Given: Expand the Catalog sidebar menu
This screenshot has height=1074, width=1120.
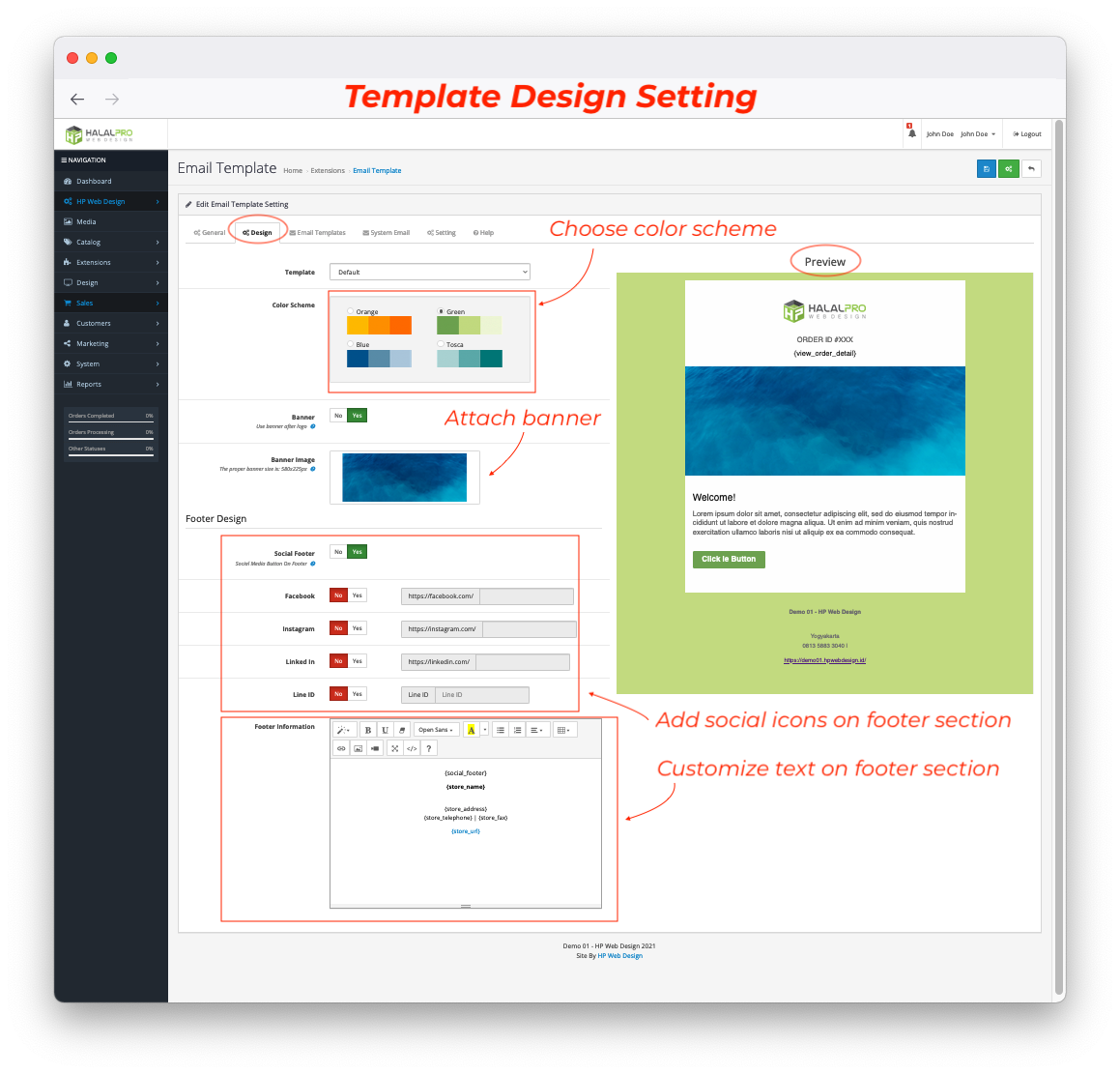Looking at the screenshot, I should coord(111,242).
